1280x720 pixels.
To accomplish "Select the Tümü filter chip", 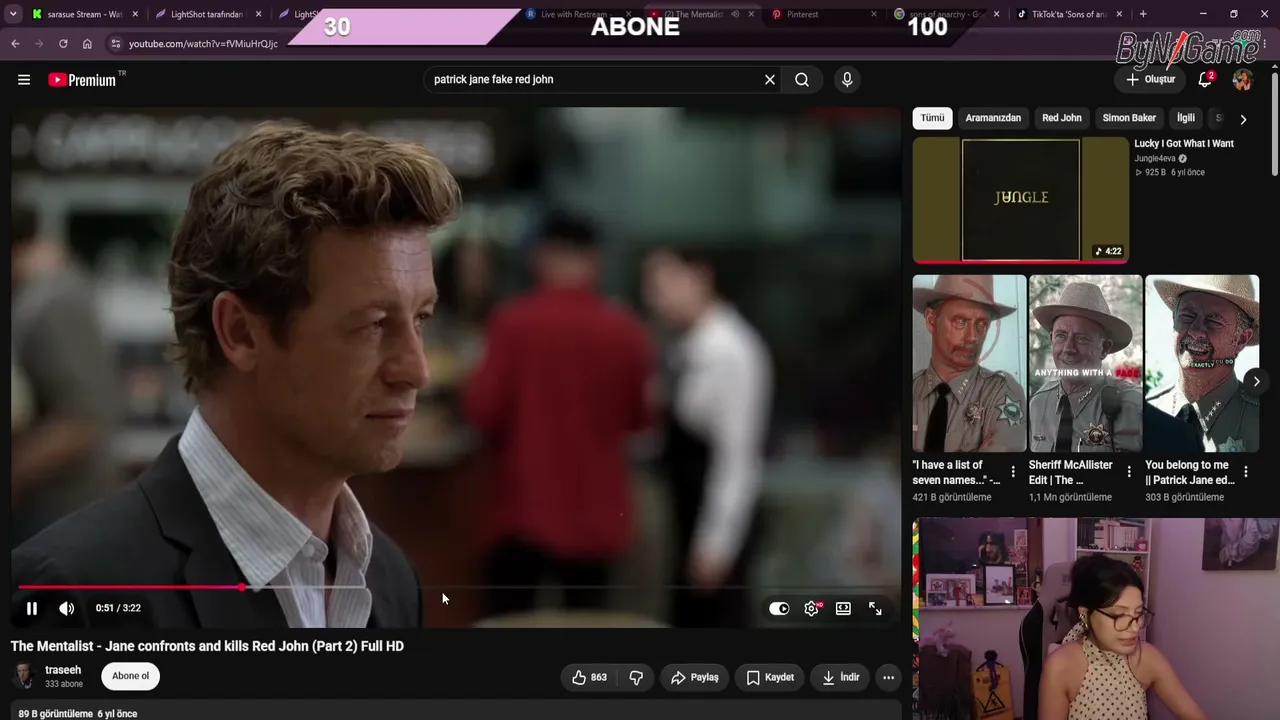I will click(x=932, y=118).
